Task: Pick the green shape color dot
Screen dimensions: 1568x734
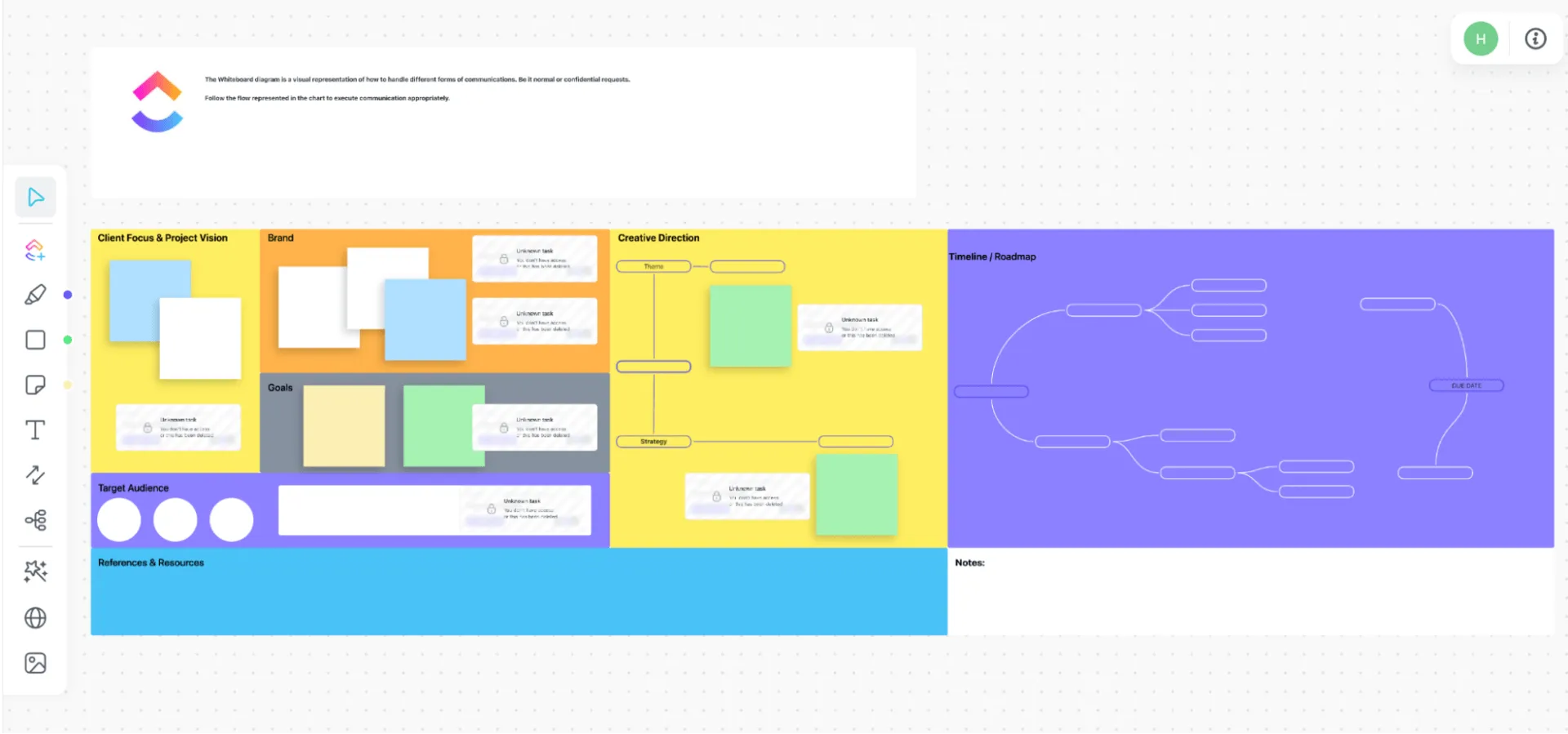Action: point(68,340)
